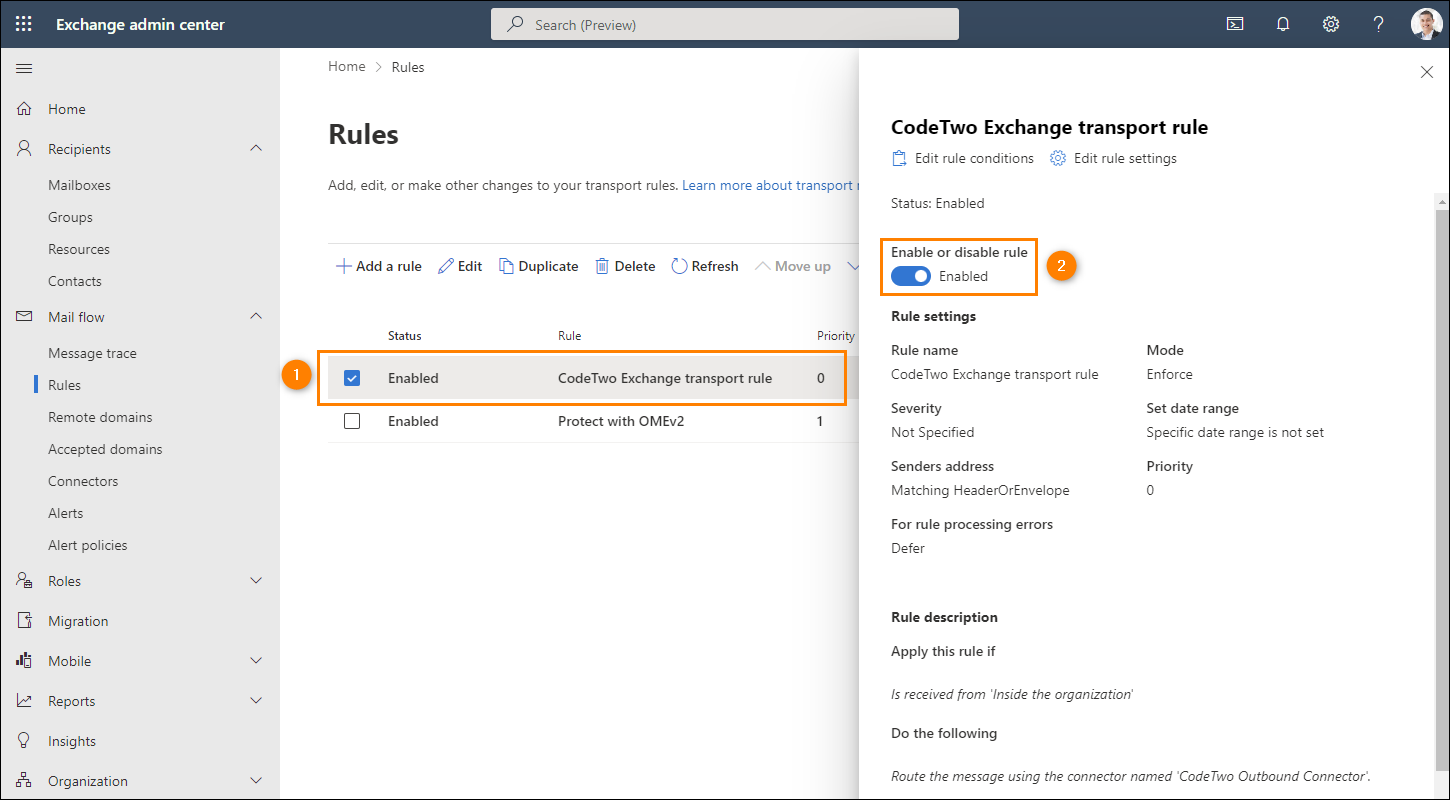Click the Reports chart icon
This screenshot has height=800, width=1450.
coord(25,701)
